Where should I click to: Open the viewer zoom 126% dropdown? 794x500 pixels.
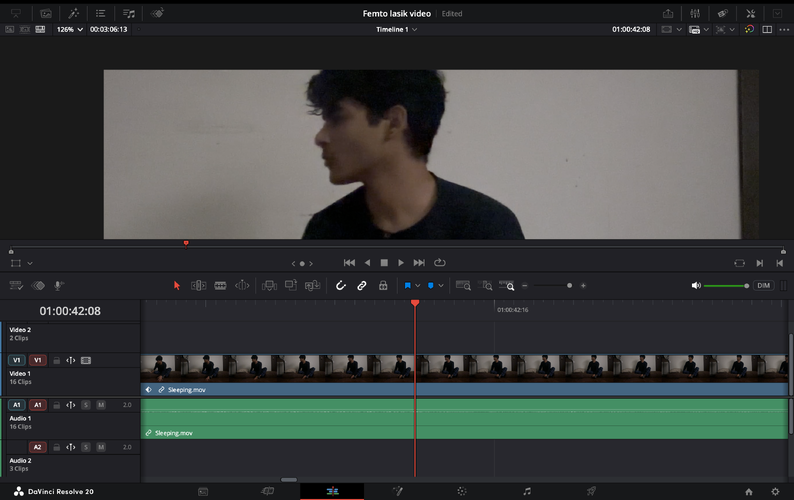point(70,29)
